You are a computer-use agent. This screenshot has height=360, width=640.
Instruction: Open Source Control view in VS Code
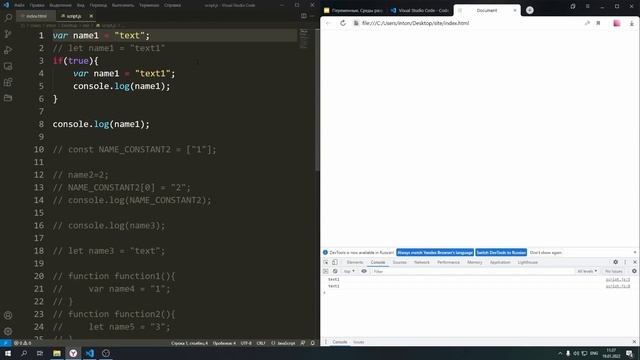[x=8, y=34]
